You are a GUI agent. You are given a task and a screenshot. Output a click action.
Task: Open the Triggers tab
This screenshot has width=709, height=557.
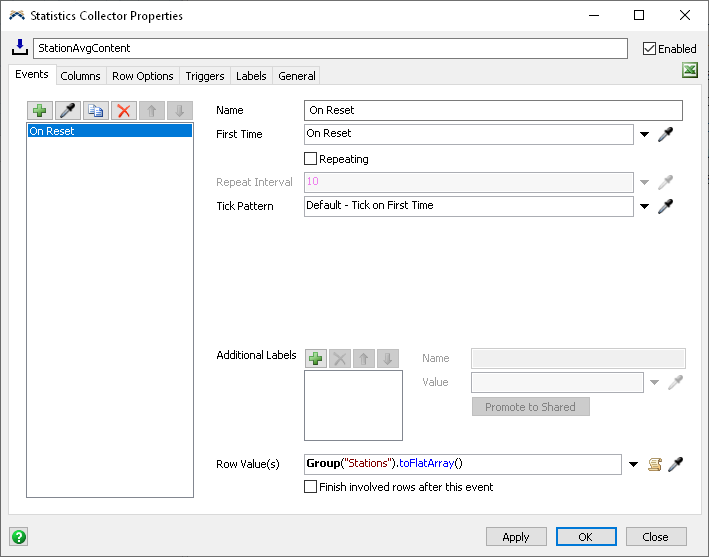pos(205,76)
